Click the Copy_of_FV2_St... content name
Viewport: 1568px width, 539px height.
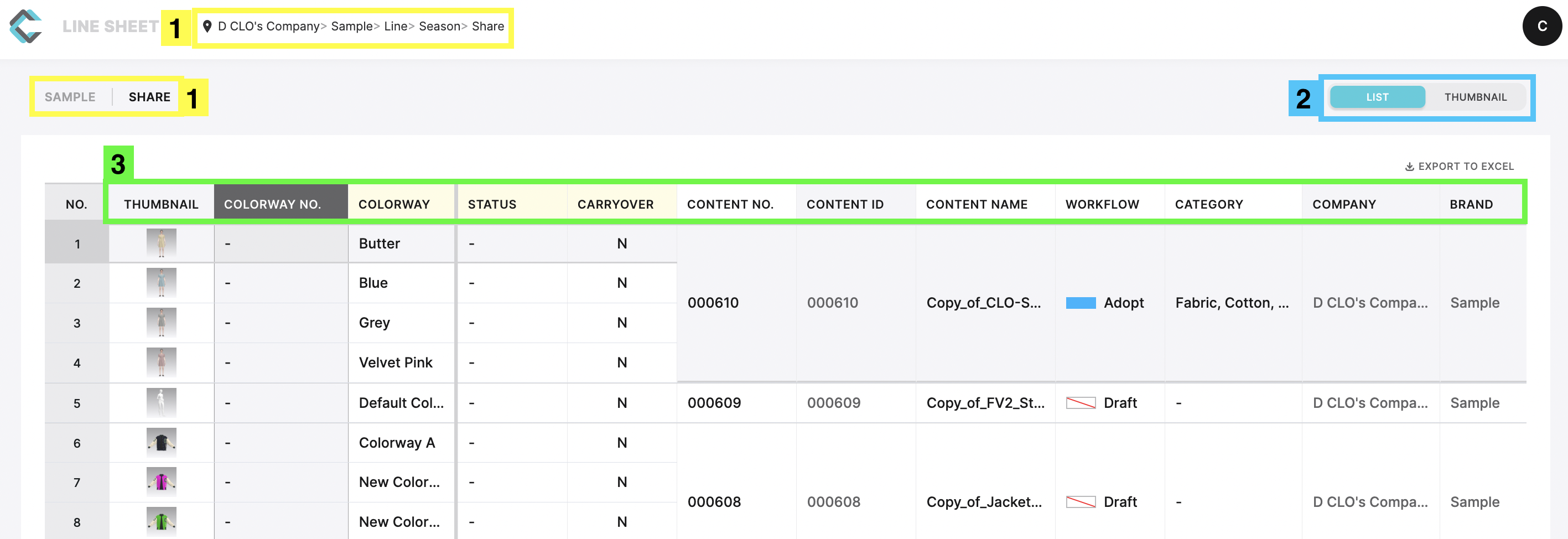pyautogui.click(x=985, y=402)
